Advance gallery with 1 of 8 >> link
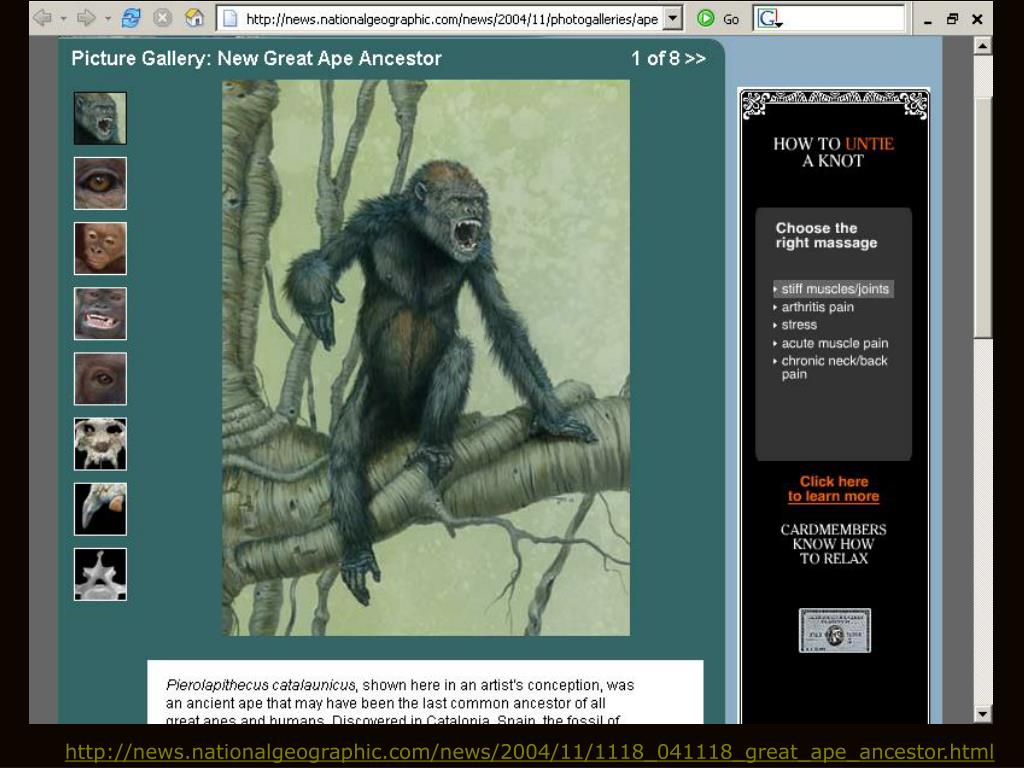1024x768 pixels. [668, 59]
